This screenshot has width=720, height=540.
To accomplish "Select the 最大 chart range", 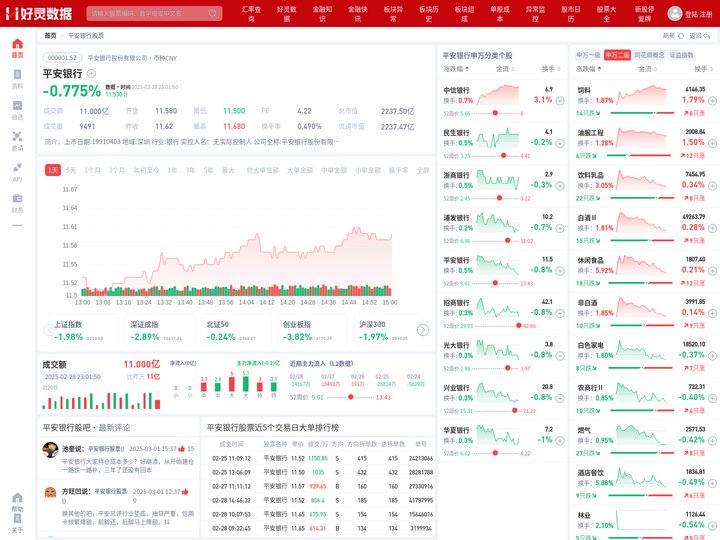I will tap(228, 170).
